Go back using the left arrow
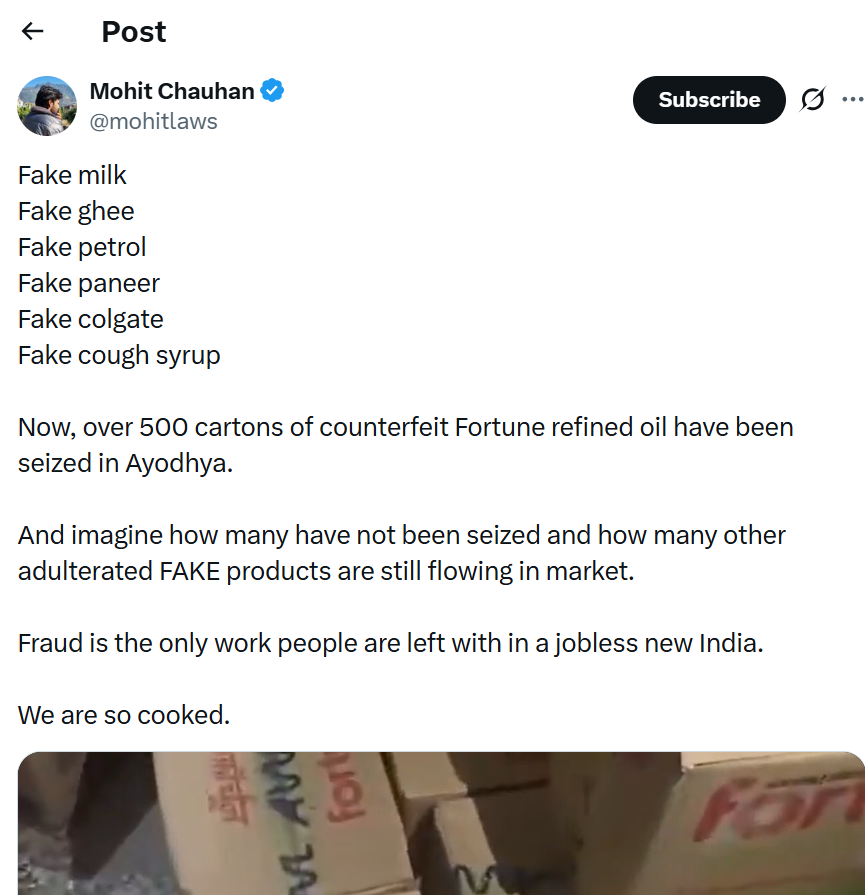Viewport: 865px width, 895px height. click(33, 31)
